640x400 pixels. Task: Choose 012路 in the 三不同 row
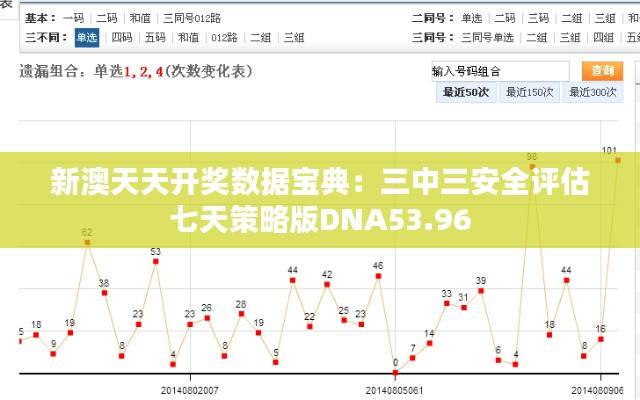coord(224,38)
